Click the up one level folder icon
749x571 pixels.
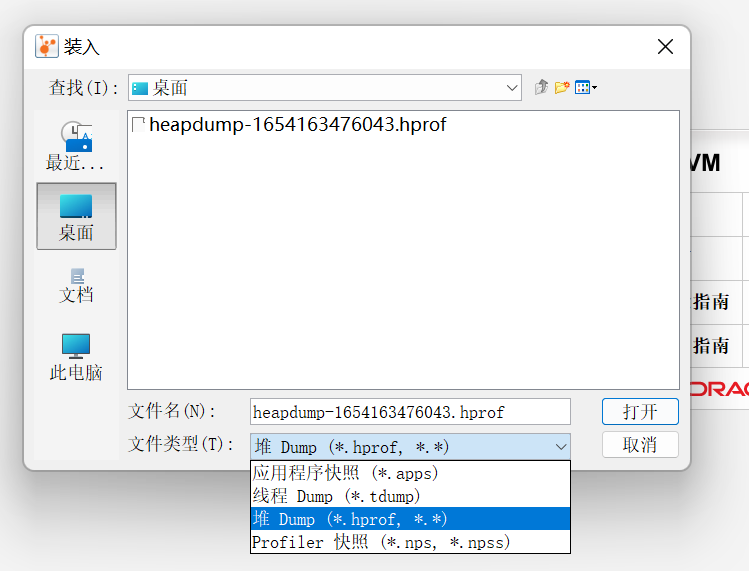point(541,87)
